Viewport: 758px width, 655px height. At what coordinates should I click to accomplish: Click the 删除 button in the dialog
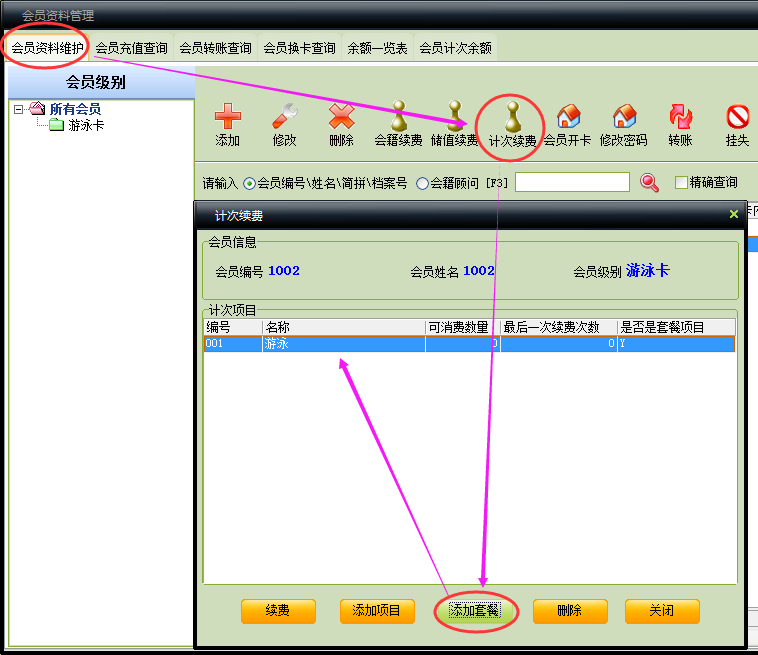pos(570,611)
